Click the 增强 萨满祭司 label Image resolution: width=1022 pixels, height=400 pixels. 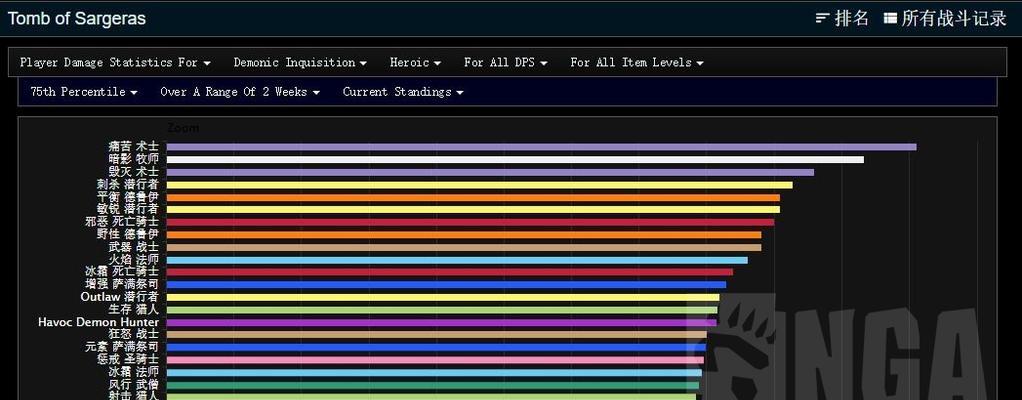click(122, 284)
